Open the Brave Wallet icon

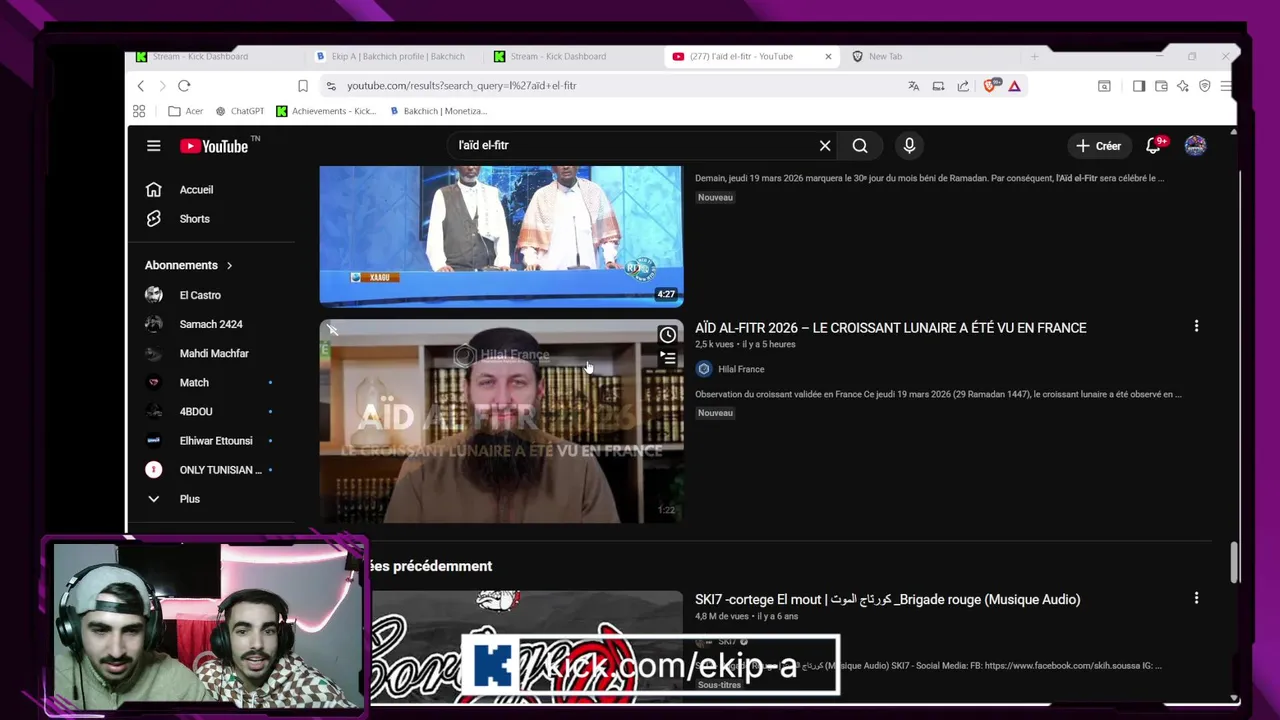tap(1161, 86)
